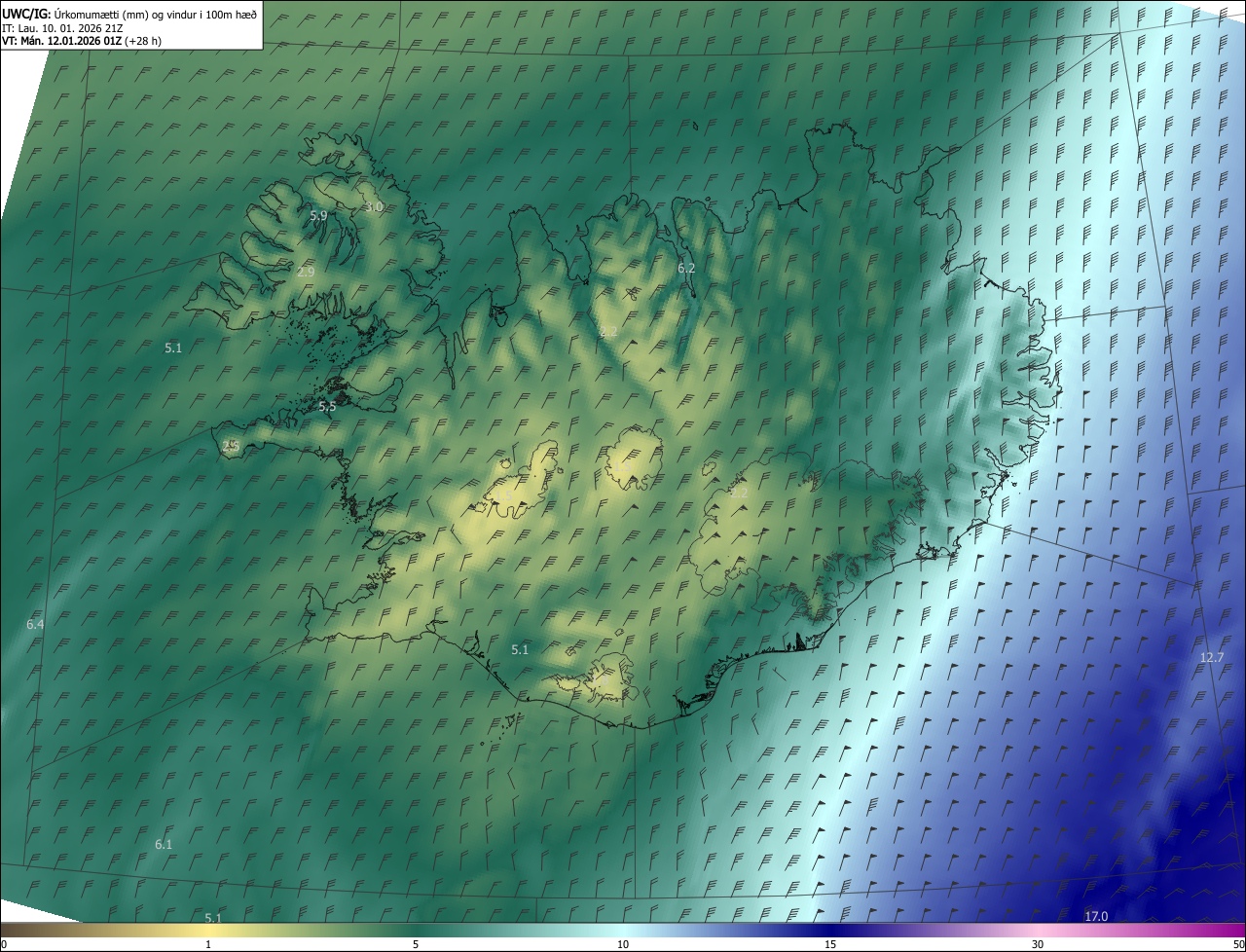This screenshot has width=1246, height=952.
Task: Click the 15 tick on the color scale
Action: click(830, 944)
